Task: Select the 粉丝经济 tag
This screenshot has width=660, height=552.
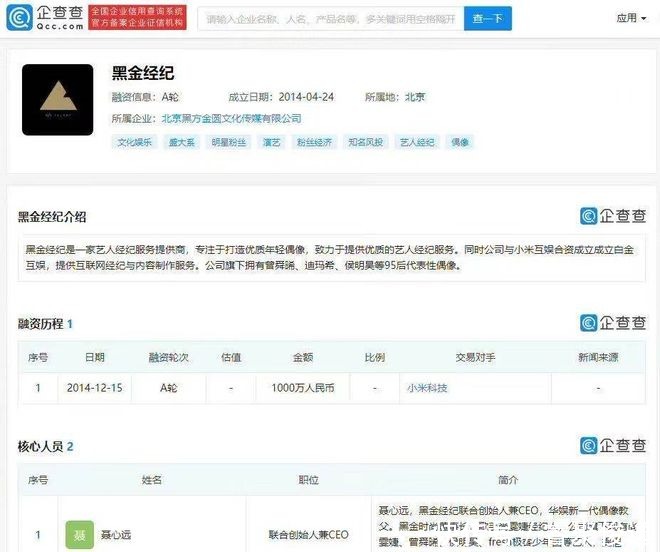Action: point(314,142)
